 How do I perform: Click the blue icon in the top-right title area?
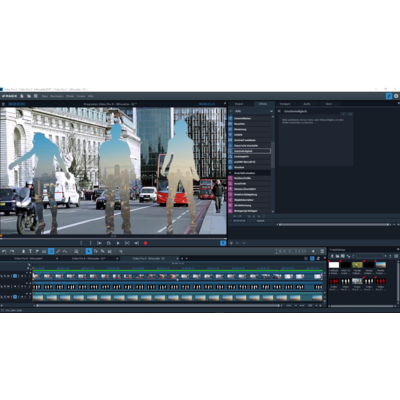point(389,96)
